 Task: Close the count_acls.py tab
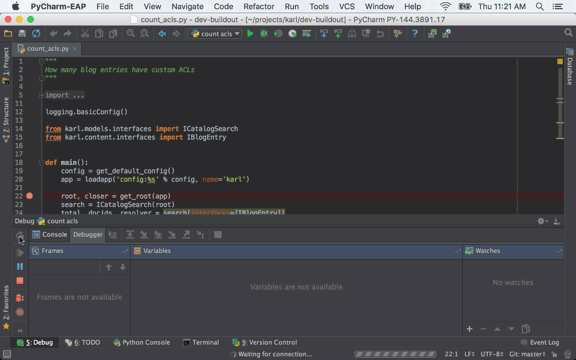tap(75, 48)
